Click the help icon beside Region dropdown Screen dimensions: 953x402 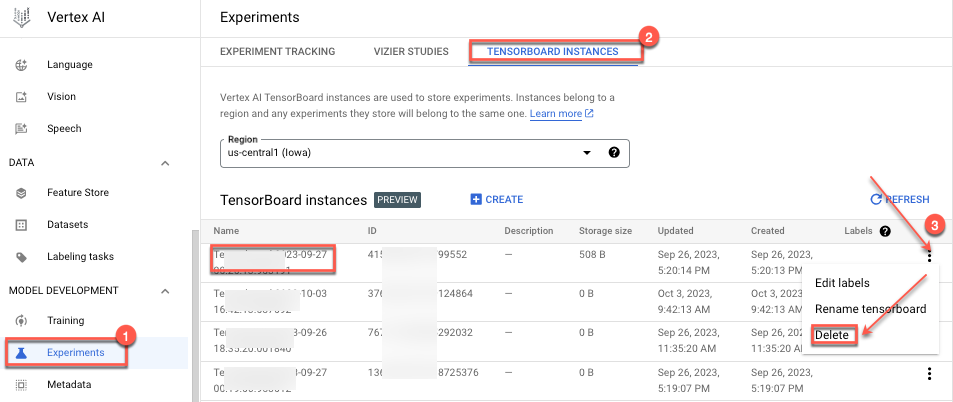614,153
